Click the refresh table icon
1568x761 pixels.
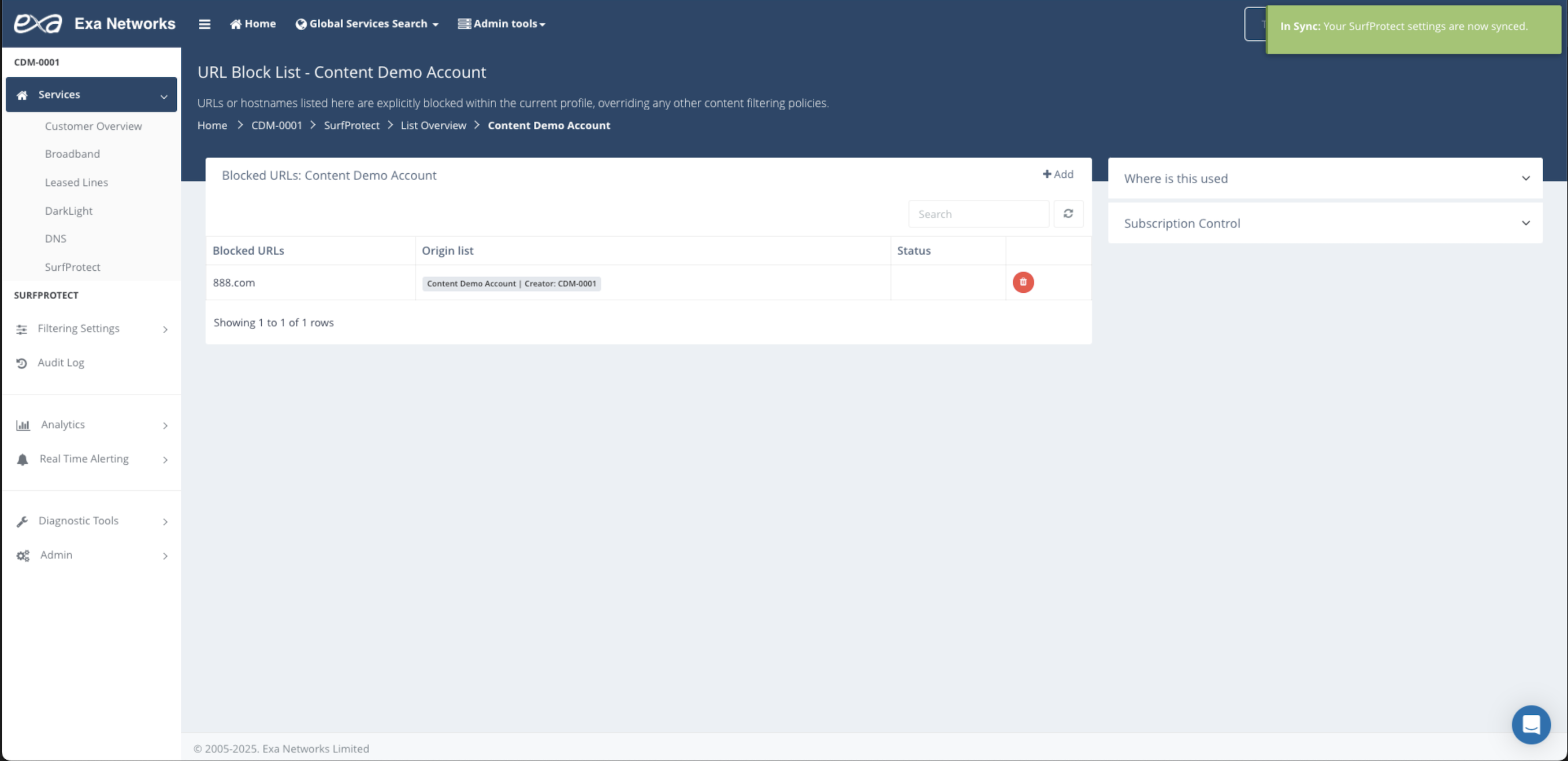tap(1068, 214)
